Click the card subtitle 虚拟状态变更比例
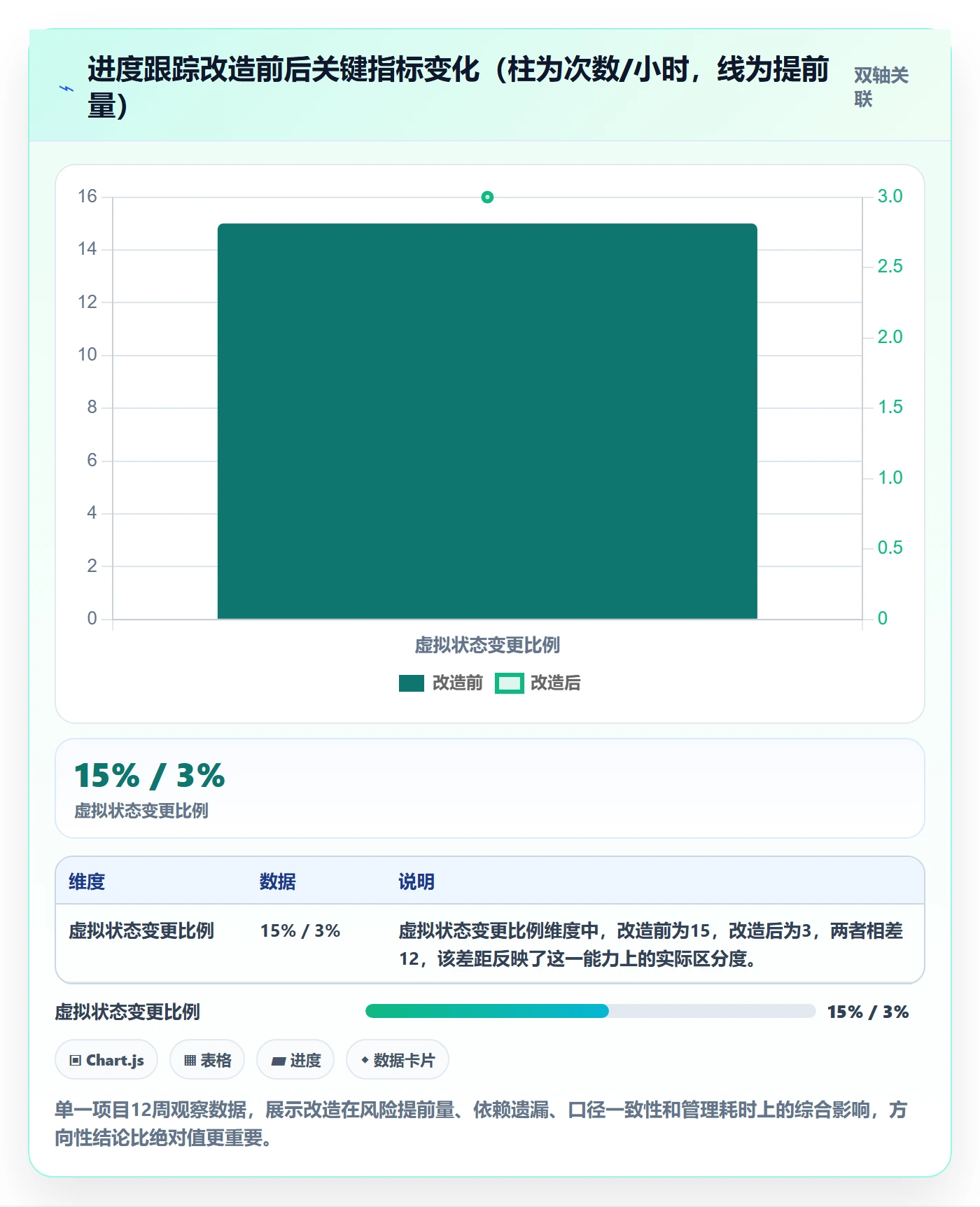980x1207 pixels. click(141, 811)
